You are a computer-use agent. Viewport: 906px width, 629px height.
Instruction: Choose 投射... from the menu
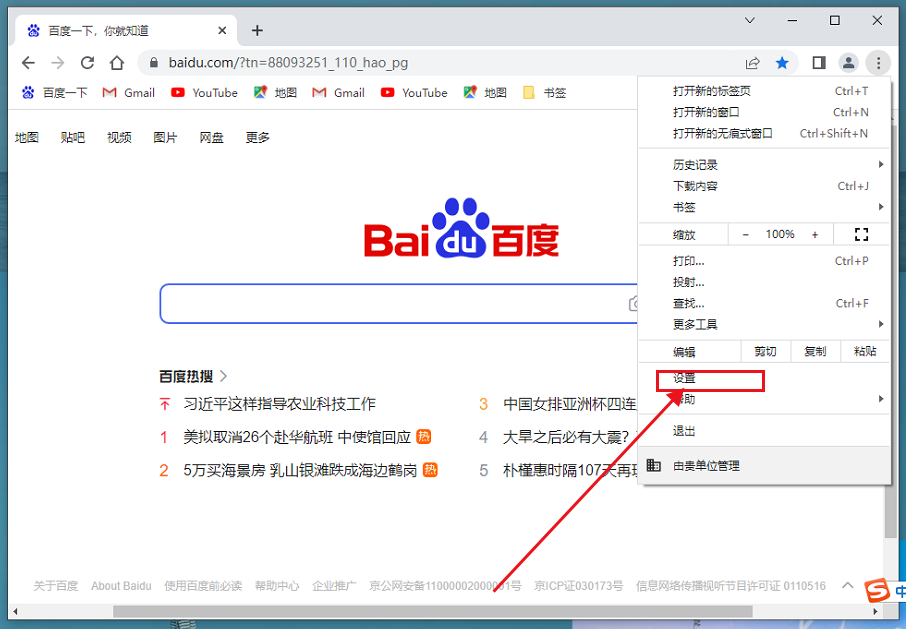coord(764,282)
